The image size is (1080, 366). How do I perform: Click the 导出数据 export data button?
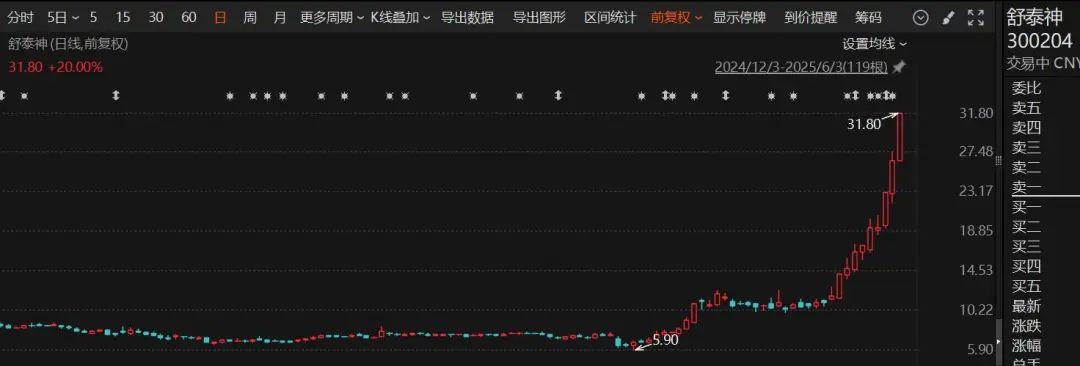point(467,18)
